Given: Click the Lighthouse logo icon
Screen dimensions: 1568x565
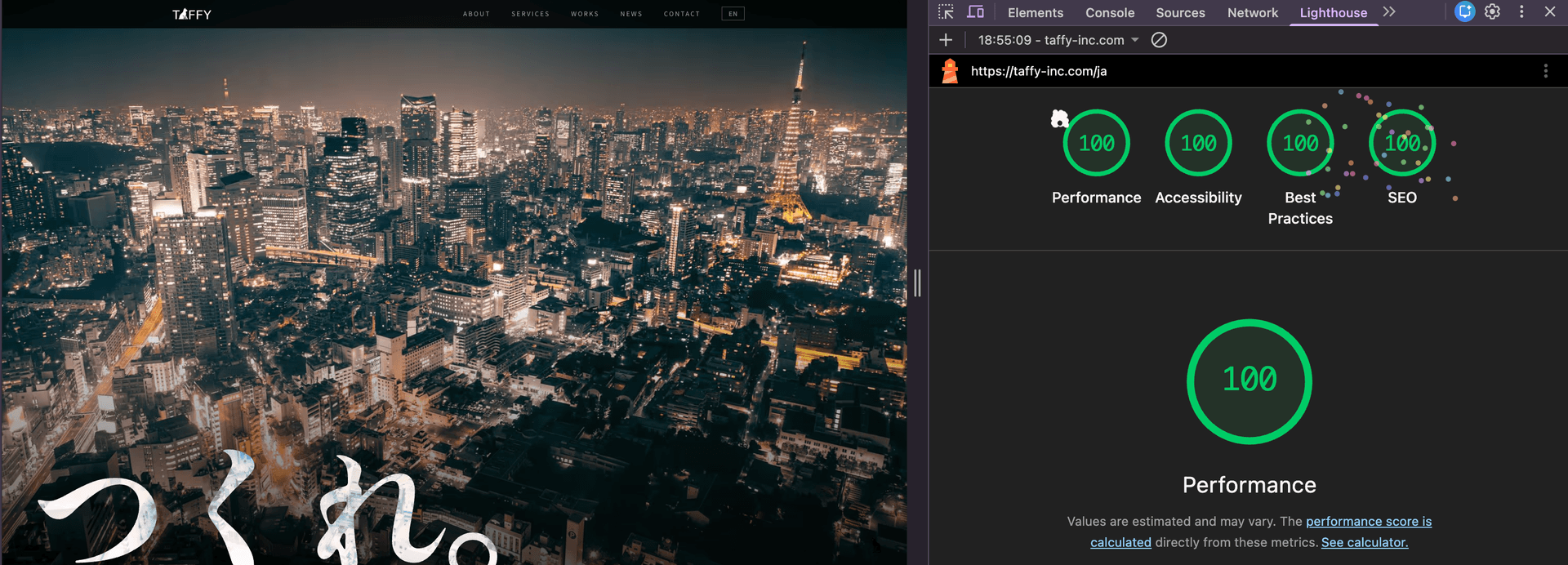Looking at the screenshot, I should pos(950,71).
